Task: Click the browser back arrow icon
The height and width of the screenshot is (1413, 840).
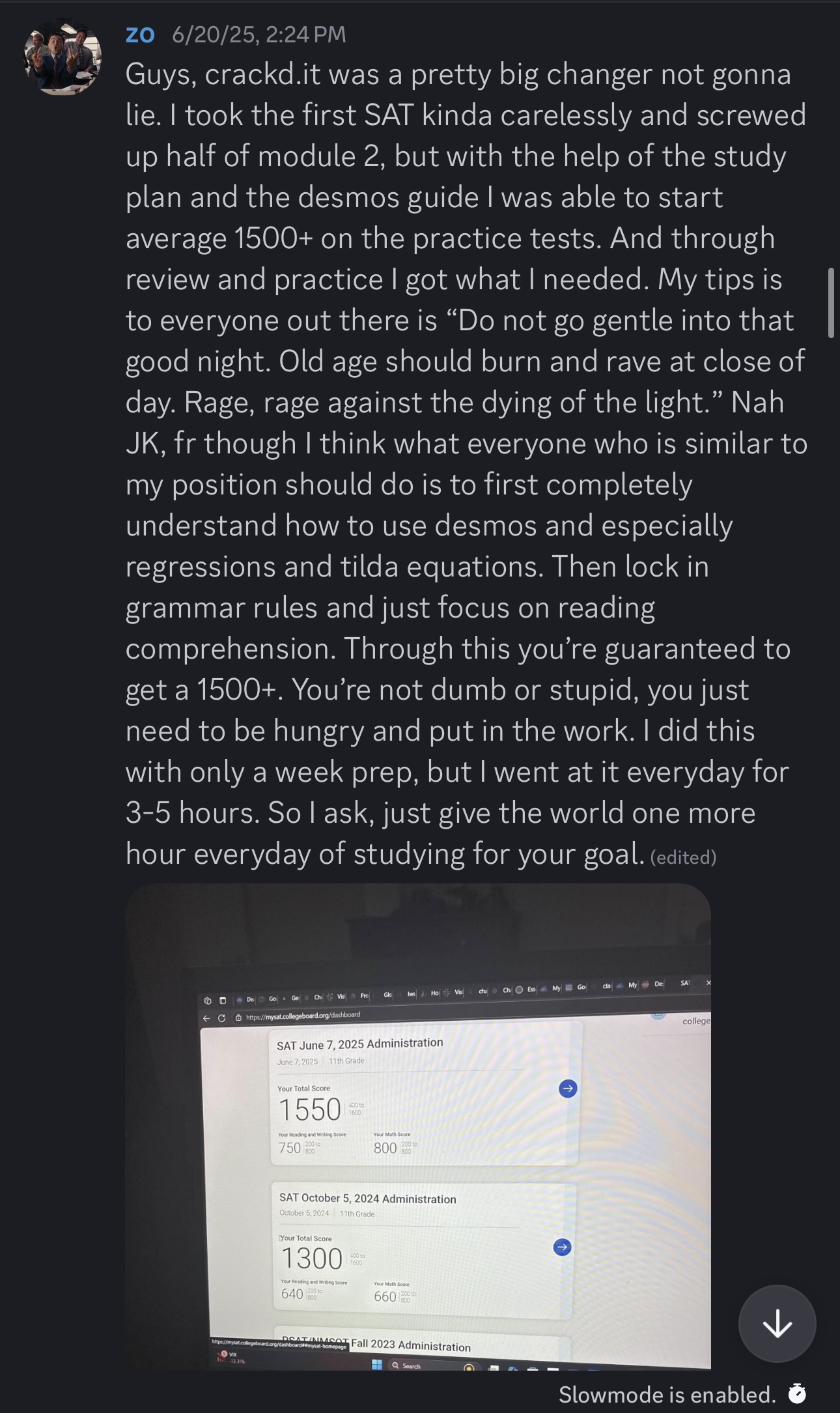Action: (x=204, y=1018)
